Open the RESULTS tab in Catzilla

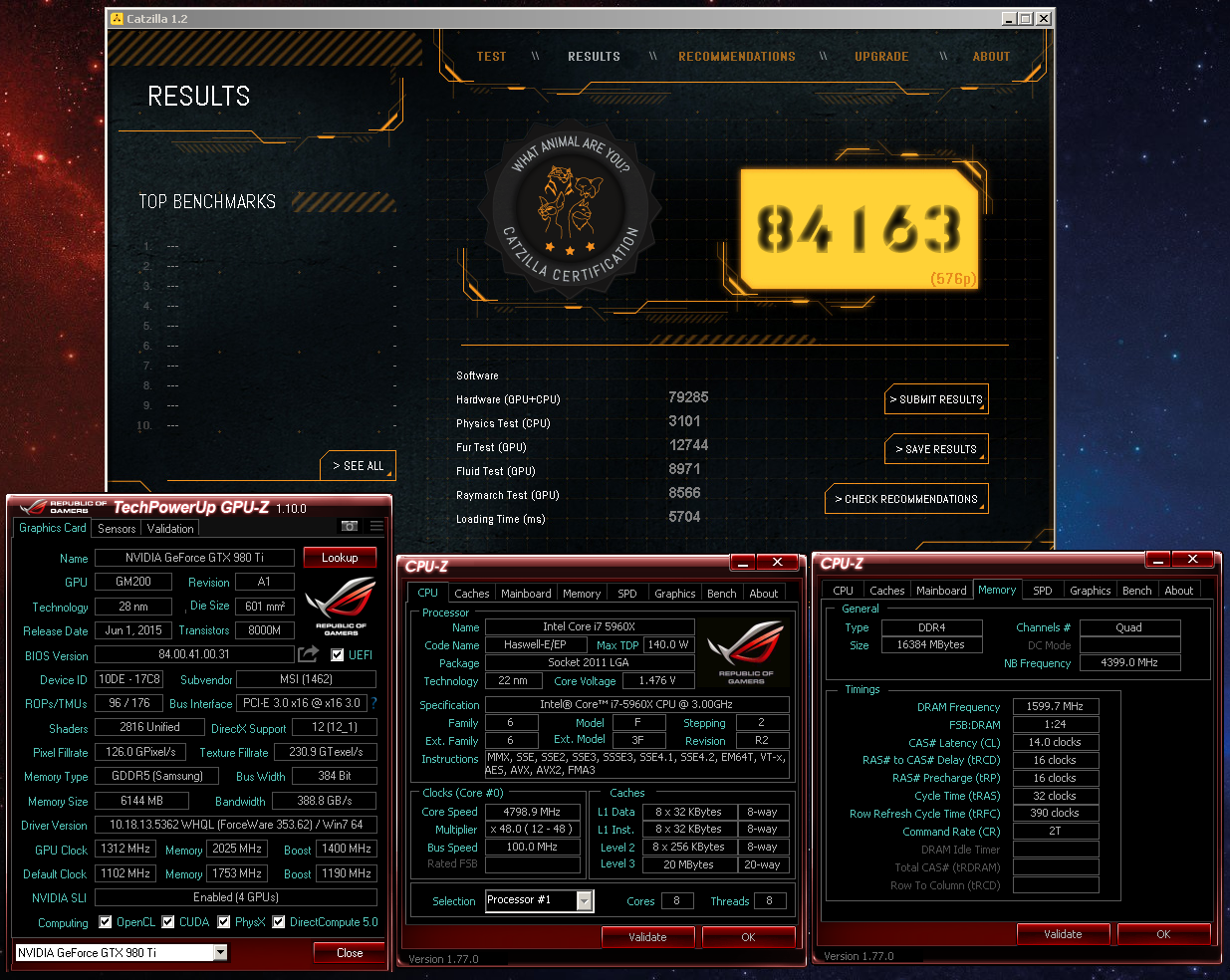pos(594,57)
